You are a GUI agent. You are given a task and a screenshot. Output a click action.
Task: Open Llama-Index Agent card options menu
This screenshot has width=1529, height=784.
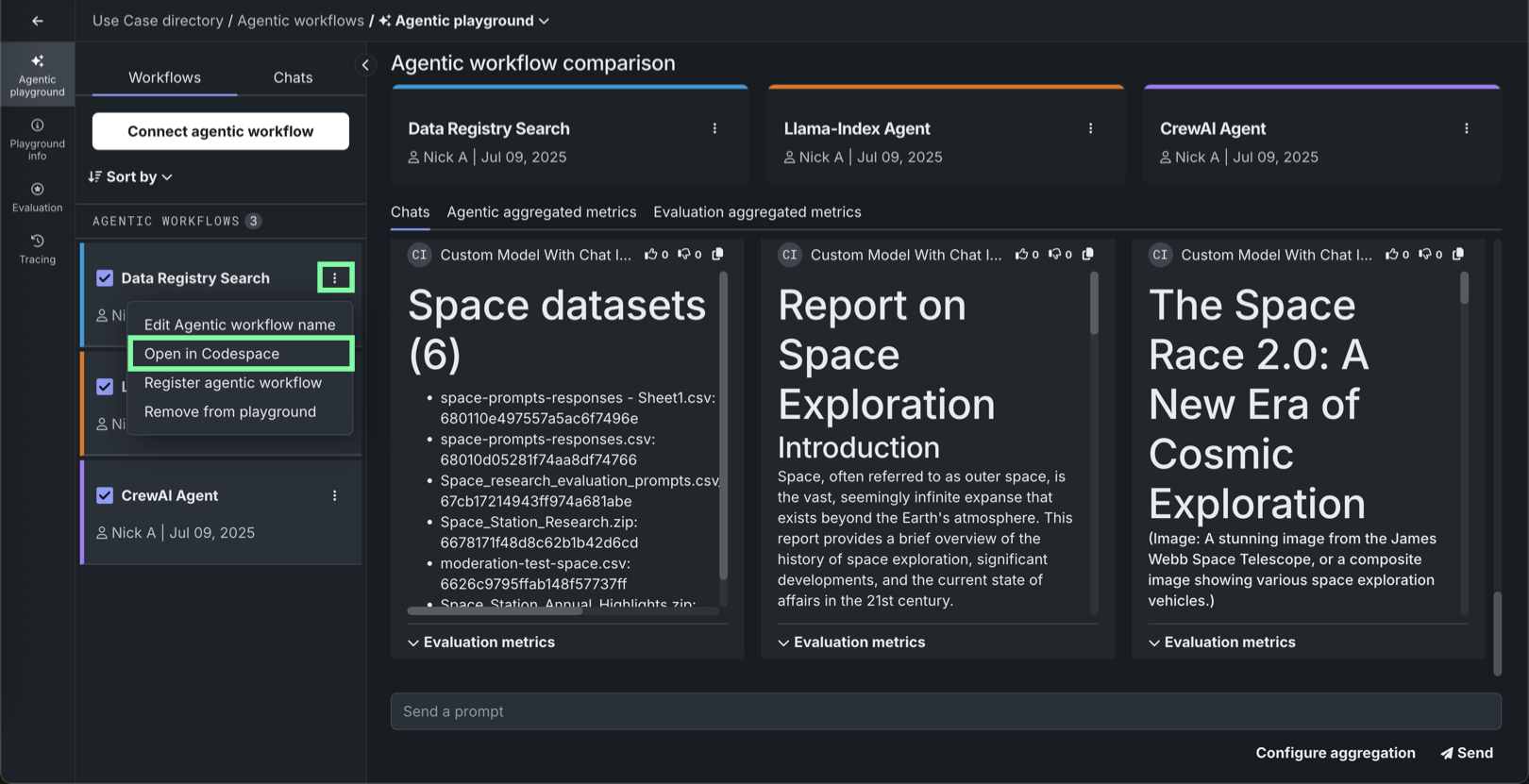pos(1090,129)
